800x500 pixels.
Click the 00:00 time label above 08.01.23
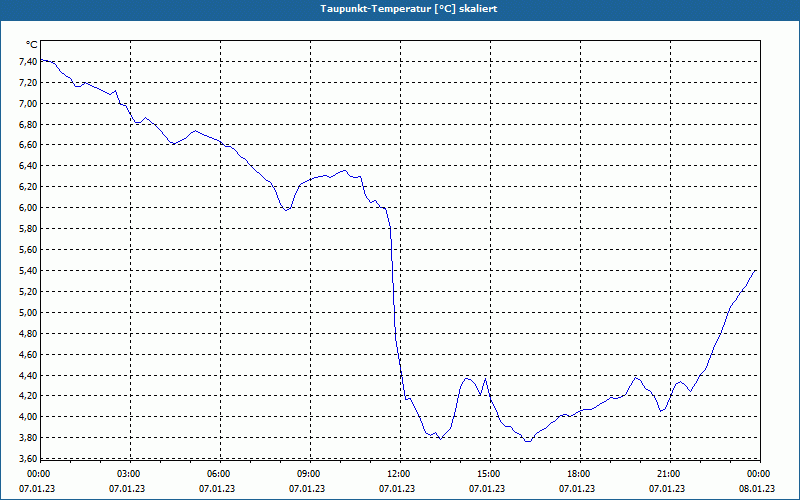[x=760, y=474]
